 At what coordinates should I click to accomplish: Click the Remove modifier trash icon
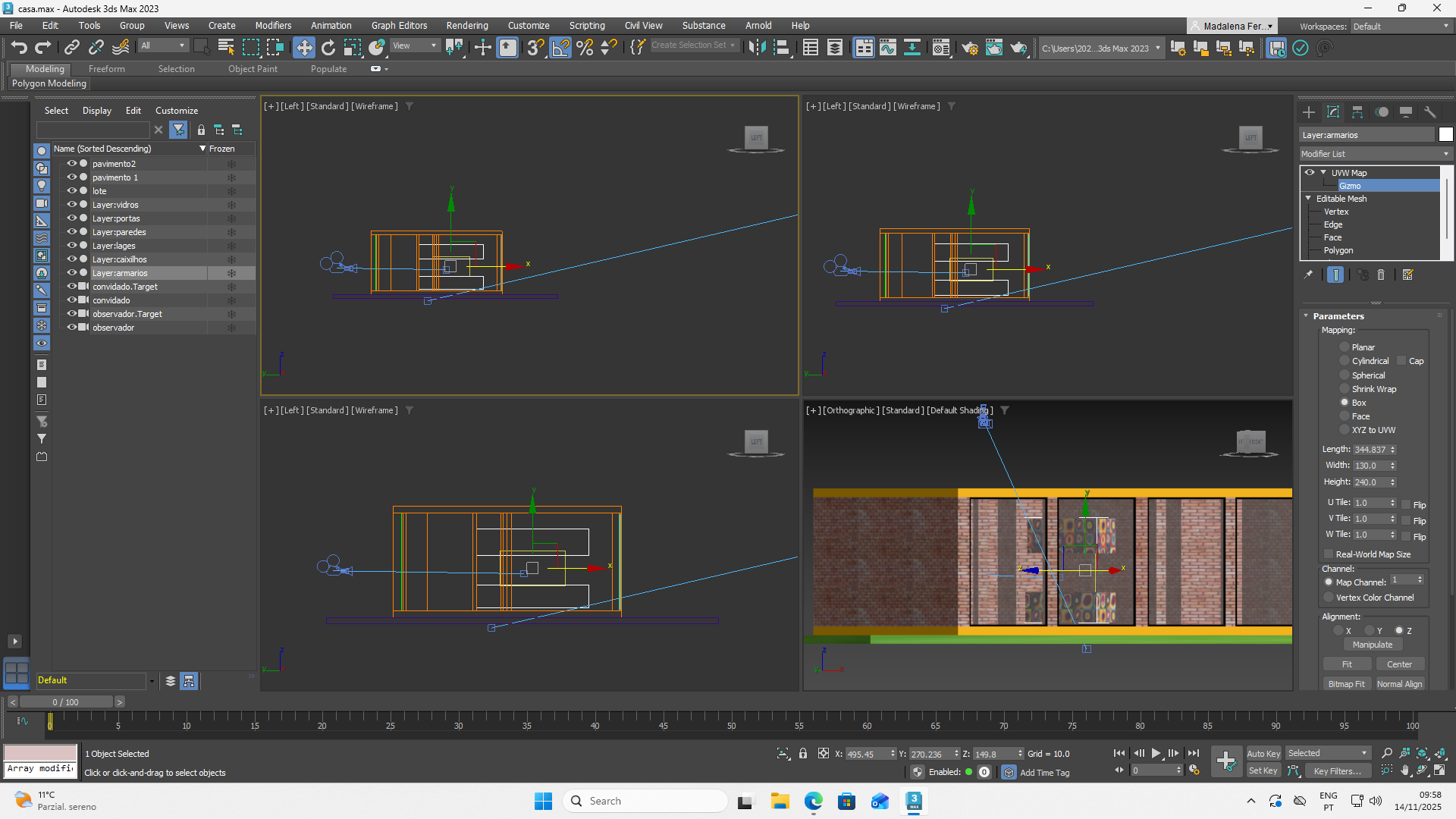(x=1381, y=275)
